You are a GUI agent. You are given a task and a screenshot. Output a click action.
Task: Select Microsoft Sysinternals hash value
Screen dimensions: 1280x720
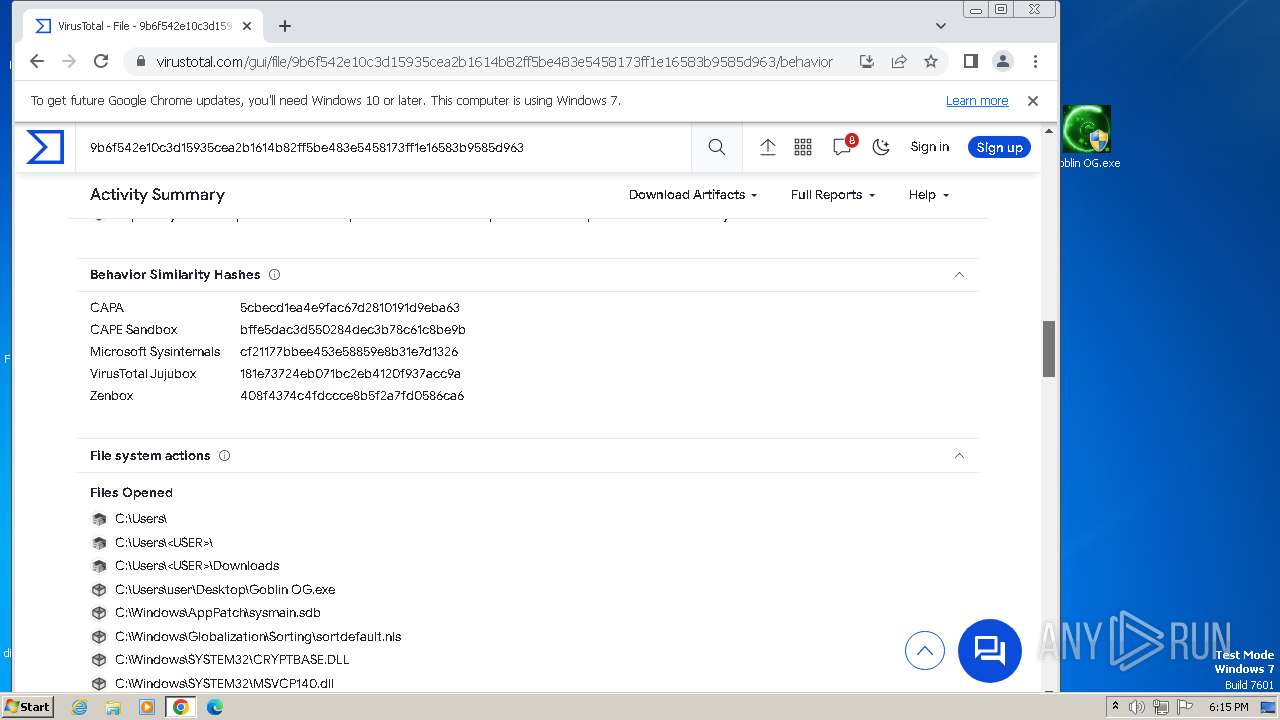[x=349, y=352]
